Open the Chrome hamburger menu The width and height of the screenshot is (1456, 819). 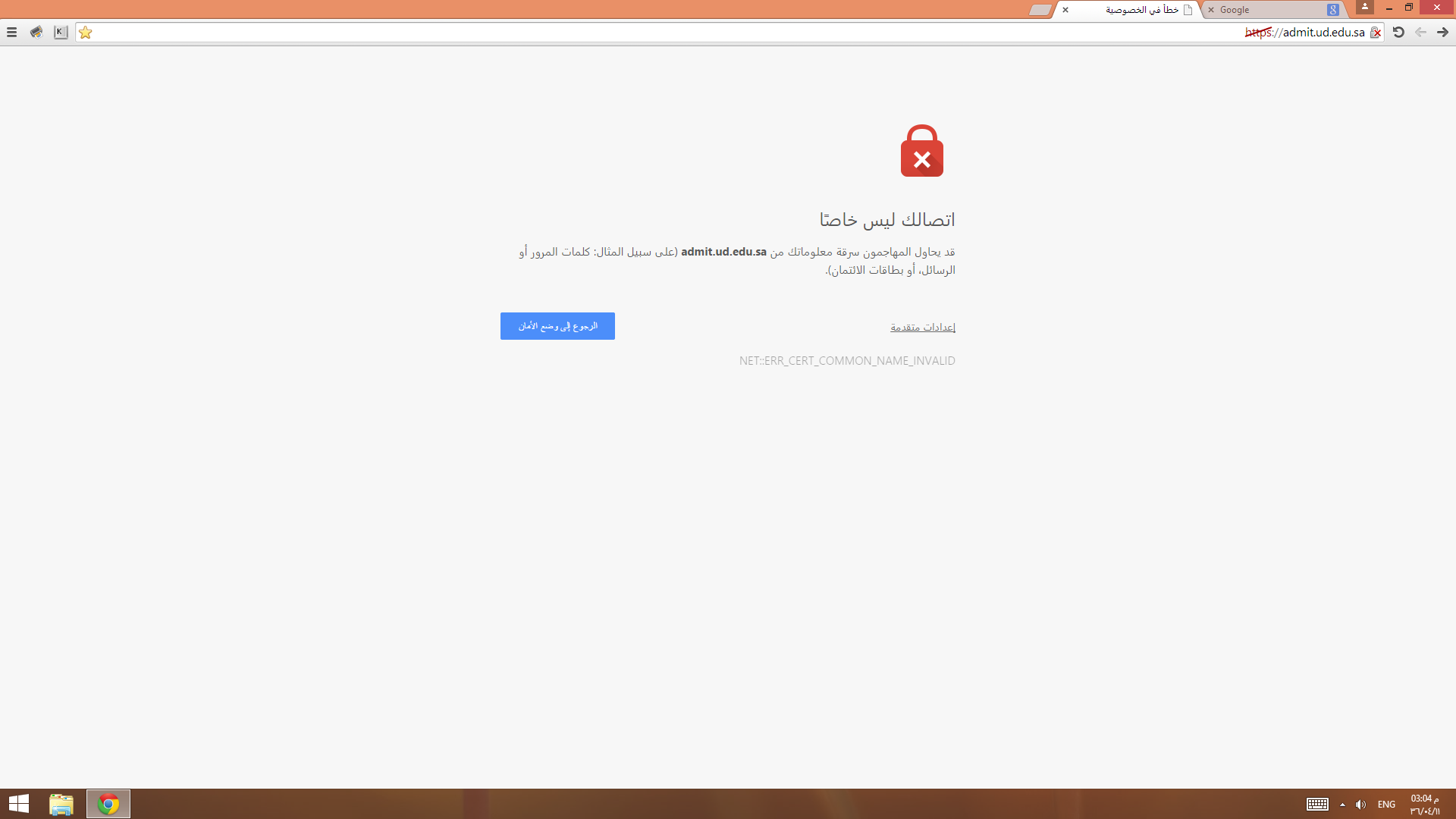pyautogui.click(x=11, y=32)
